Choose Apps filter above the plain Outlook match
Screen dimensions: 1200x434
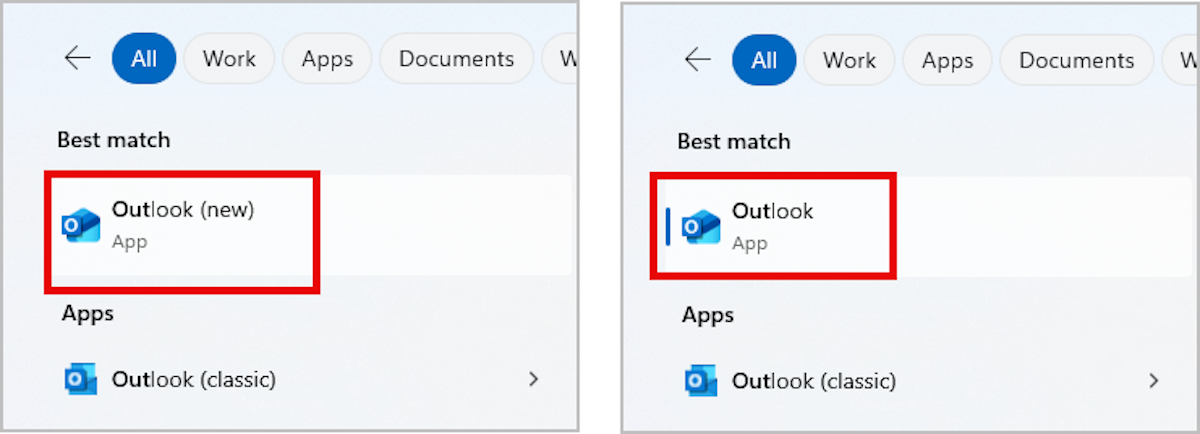947,60
